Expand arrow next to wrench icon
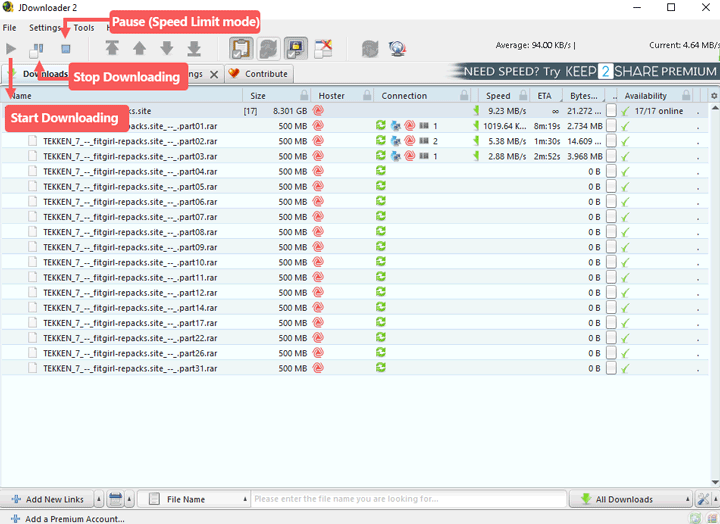This screenshot has width=720, height=524. [x=715, y=499]
